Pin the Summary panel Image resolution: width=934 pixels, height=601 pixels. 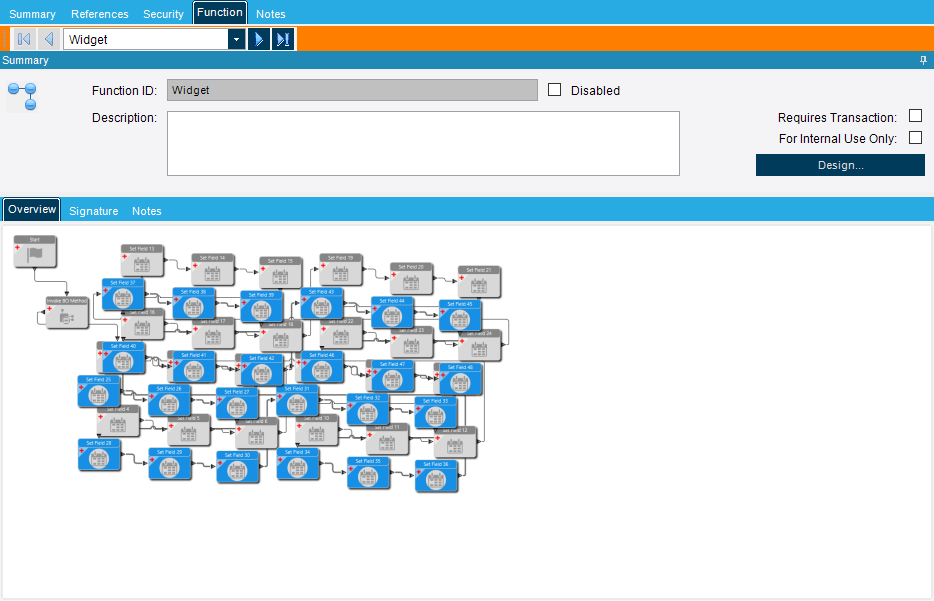click(x=923, y=60)
